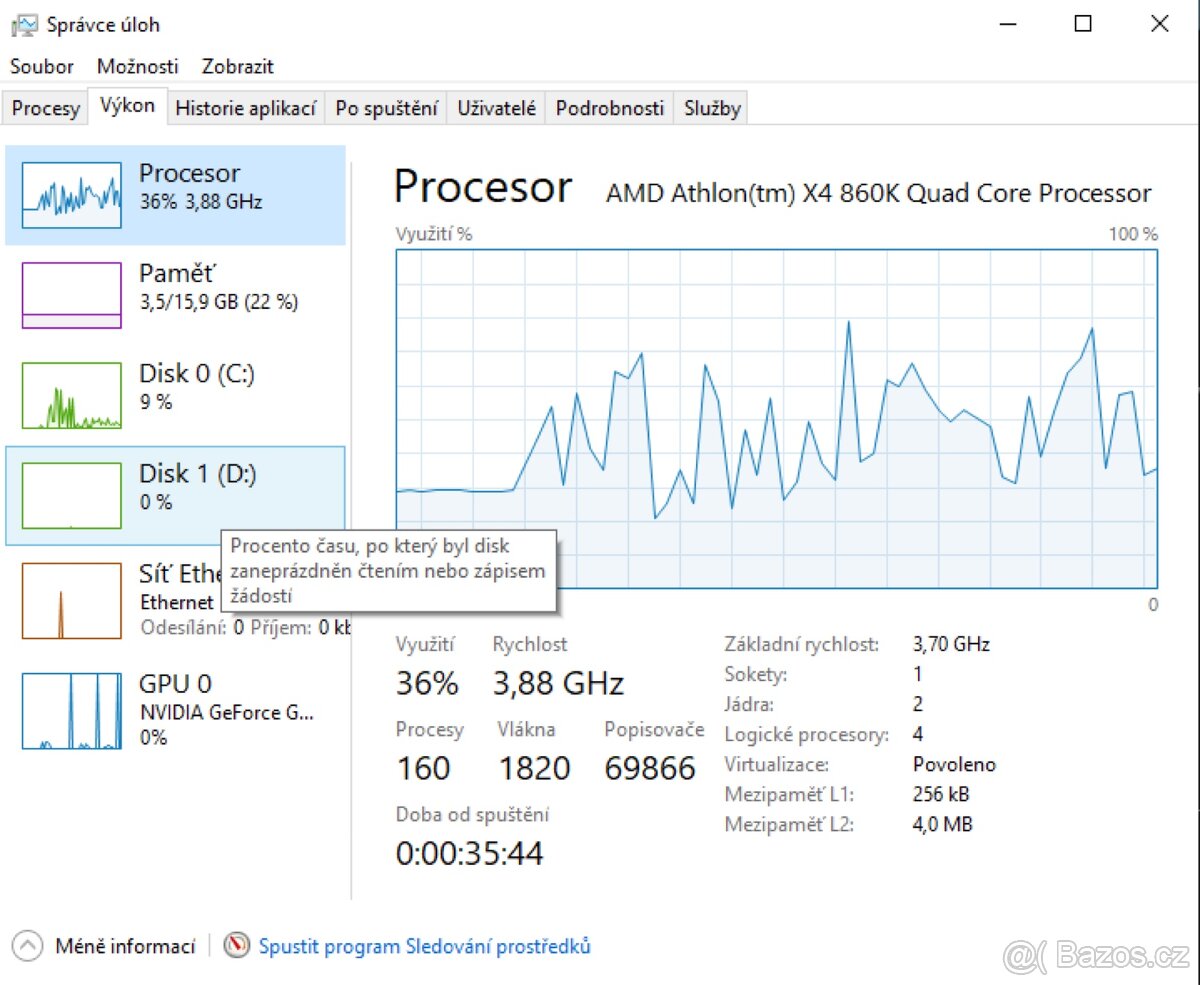
Task: Open the Zobrazit menu
Action: (238, 67)
